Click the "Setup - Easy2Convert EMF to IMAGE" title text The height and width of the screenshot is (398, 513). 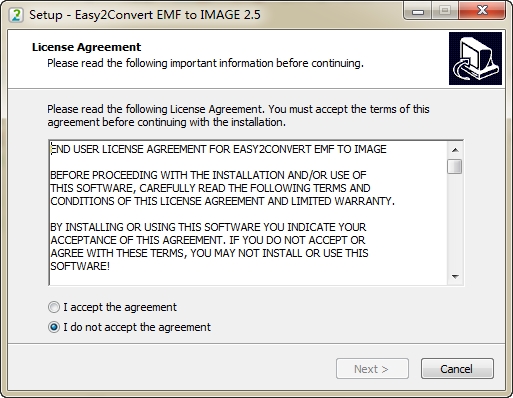145,15
